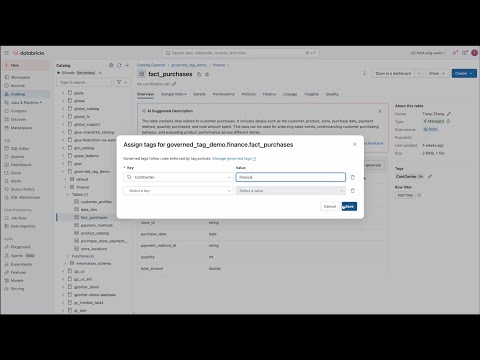Copy the fact_purchases table name
The width and height of the screenshot is (480, 360).
(199, 74)
